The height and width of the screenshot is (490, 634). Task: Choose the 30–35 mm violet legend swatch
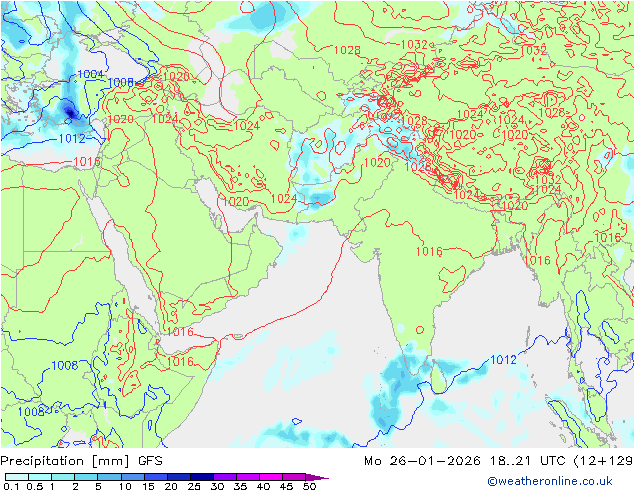[x=224, y=477]
